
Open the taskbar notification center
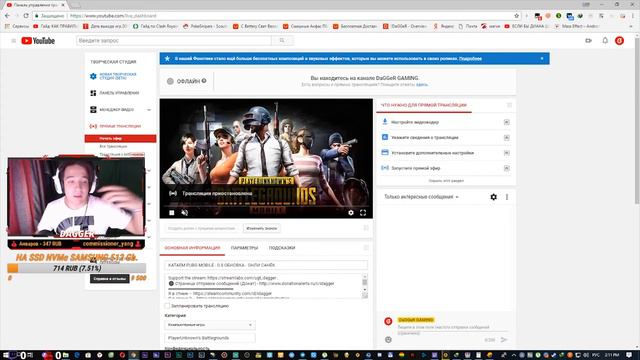pos(629,355)
